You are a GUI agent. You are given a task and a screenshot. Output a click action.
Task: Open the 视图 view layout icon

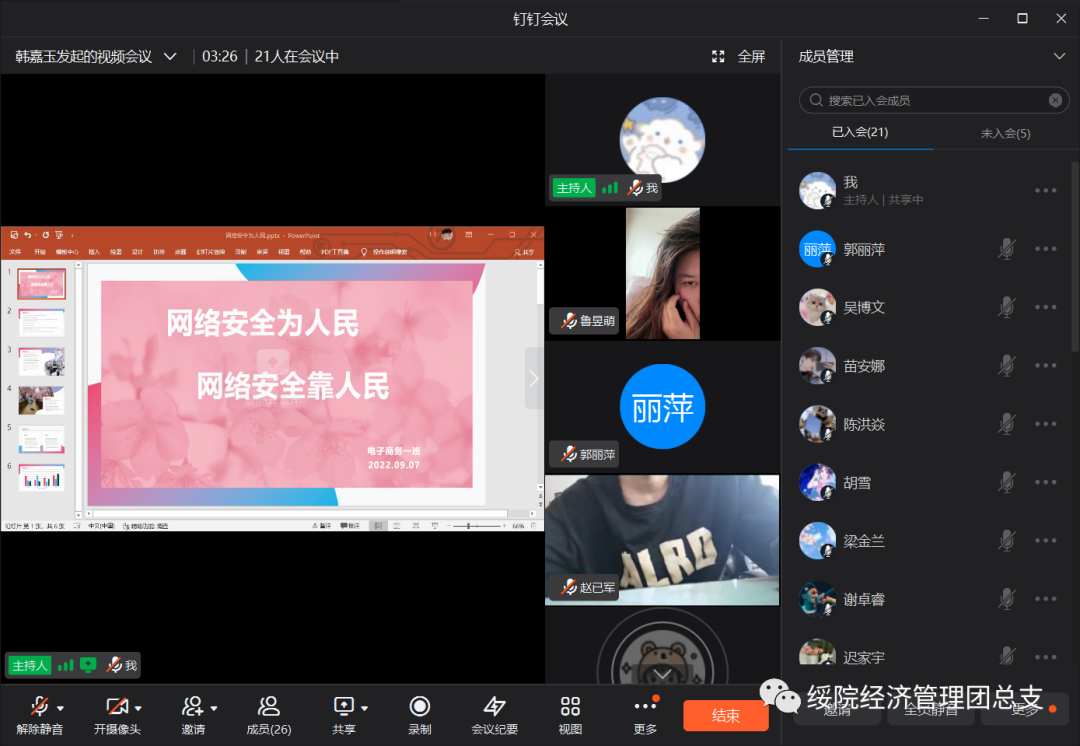pyautogui.click(x=570, y=707)
